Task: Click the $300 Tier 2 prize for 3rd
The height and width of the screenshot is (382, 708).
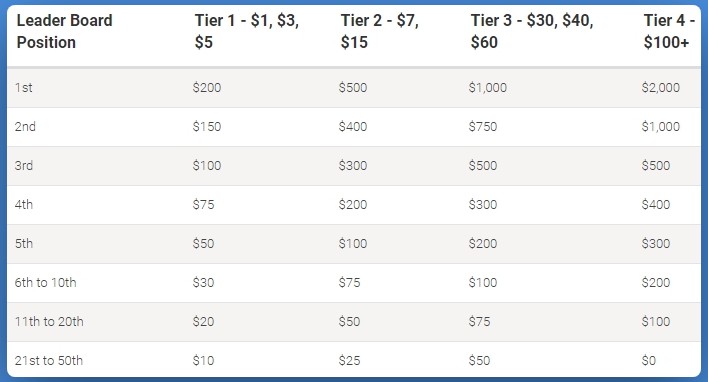Action: click(x=353, y=166)
